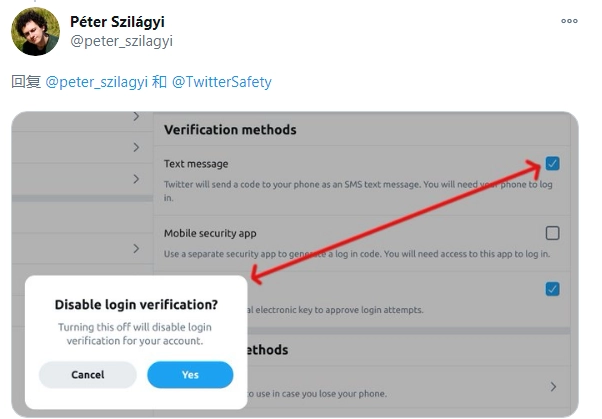Click the 'Disable login verification?' dialog title

(x=136, y=305)
